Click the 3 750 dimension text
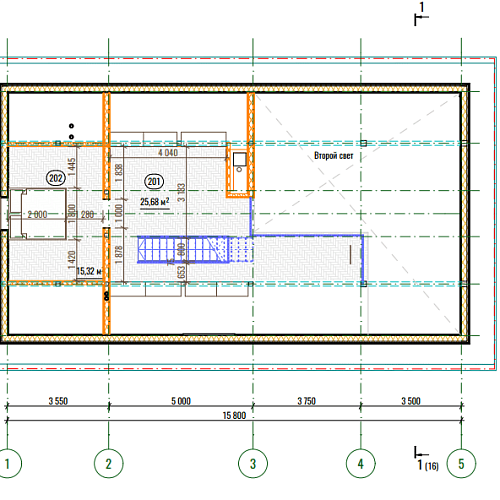 click(307, 401)
